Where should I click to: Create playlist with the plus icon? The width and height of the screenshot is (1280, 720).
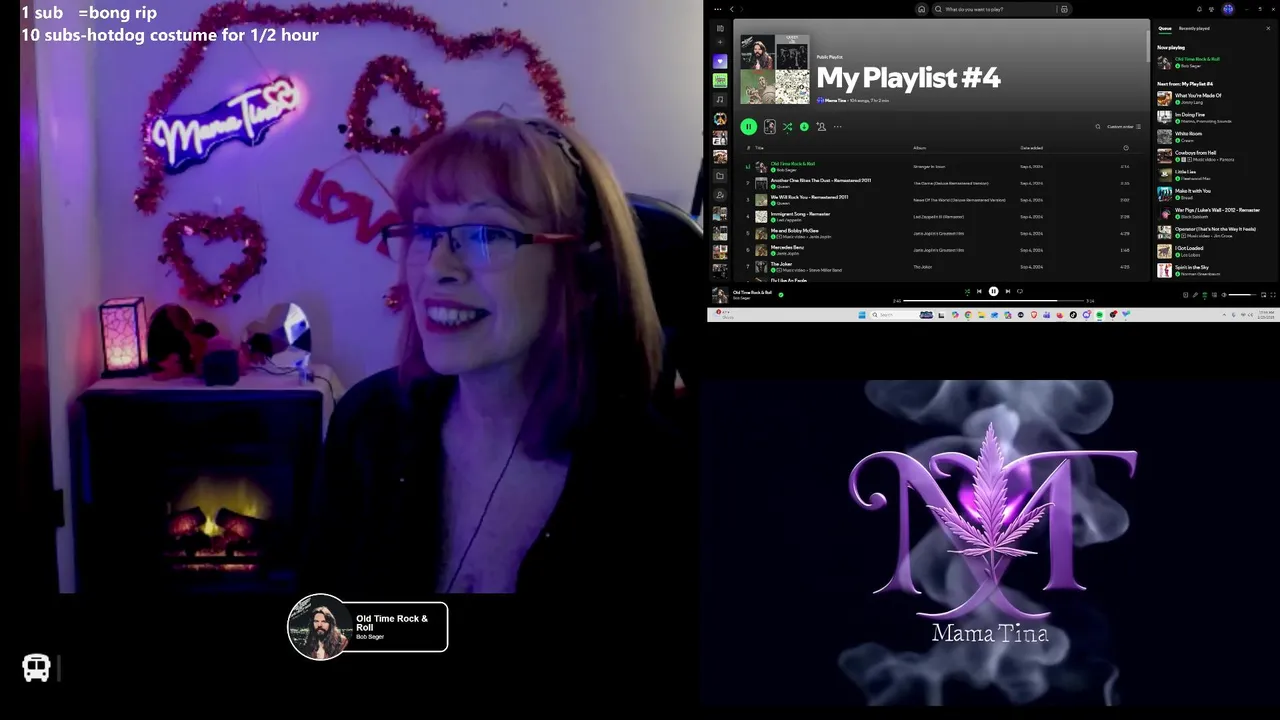point(720,42)
